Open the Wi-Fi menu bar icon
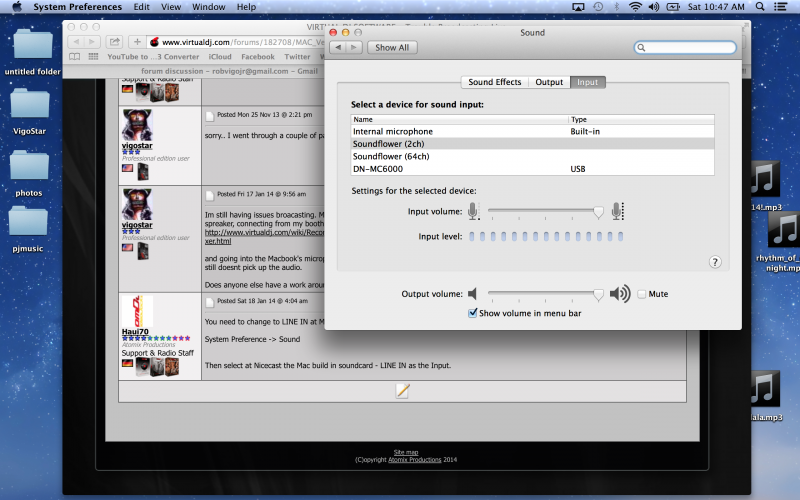Image resolution: width=800 pixels, height=500 pixels. [635, 7]
